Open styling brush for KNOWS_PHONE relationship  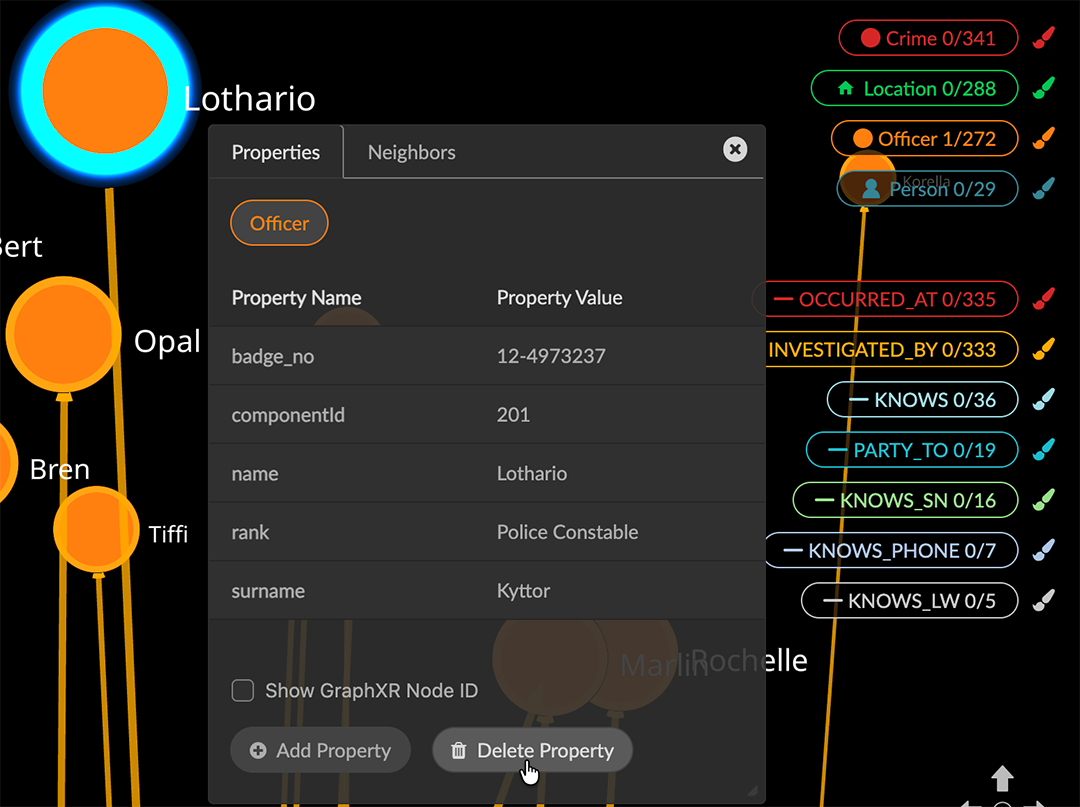click(1042, 550)
